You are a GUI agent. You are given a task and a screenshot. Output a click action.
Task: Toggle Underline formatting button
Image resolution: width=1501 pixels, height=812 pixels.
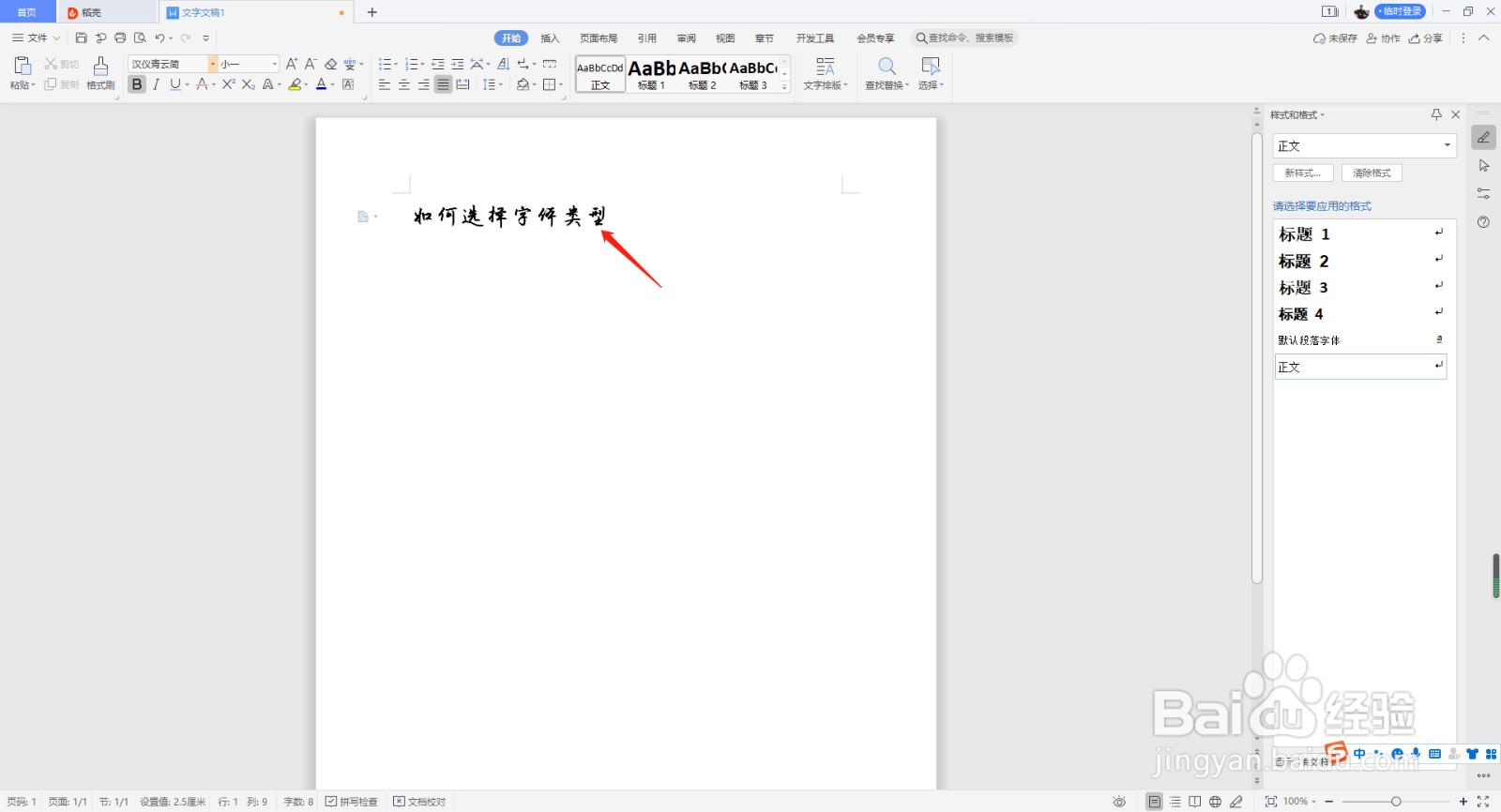[x=174, y=84]
